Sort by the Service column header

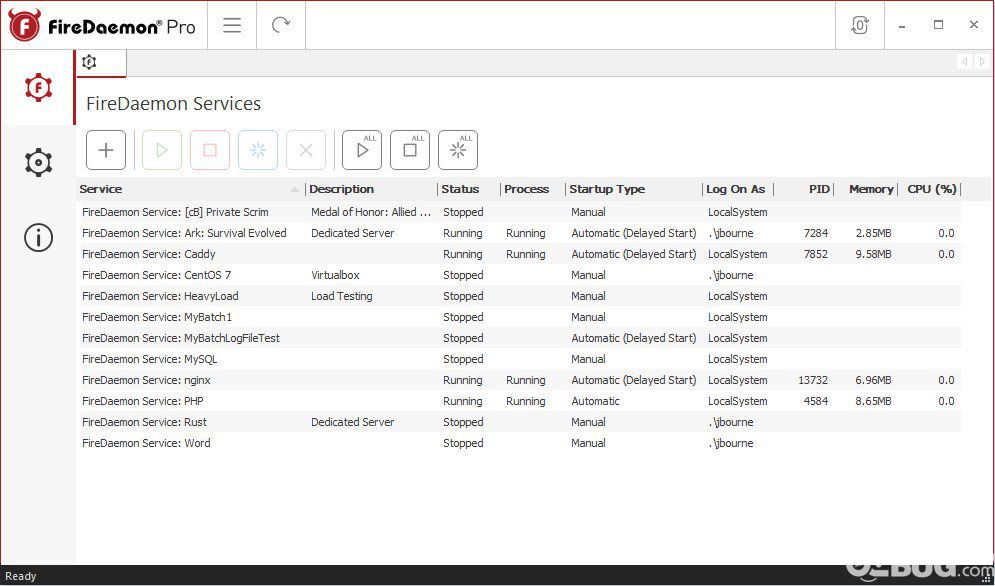[x=190, y=189]
